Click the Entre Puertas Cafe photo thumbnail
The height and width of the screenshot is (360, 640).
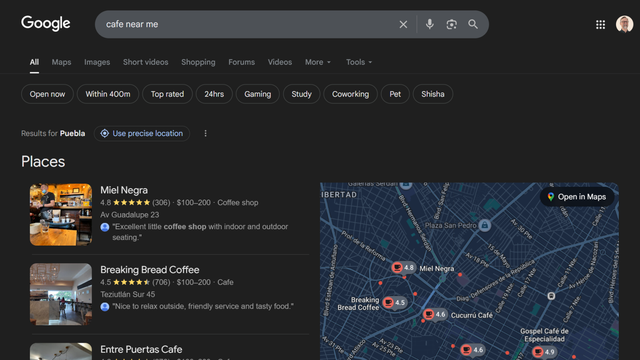[61, 351]
